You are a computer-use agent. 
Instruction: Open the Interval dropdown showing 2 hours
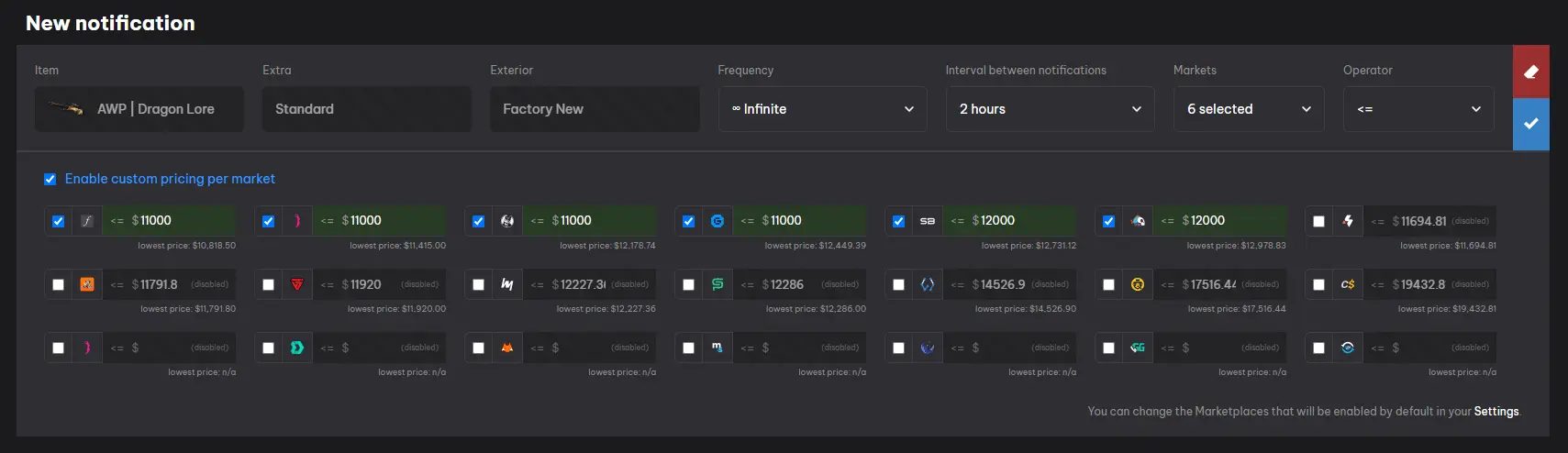(x=1051, y=109)
